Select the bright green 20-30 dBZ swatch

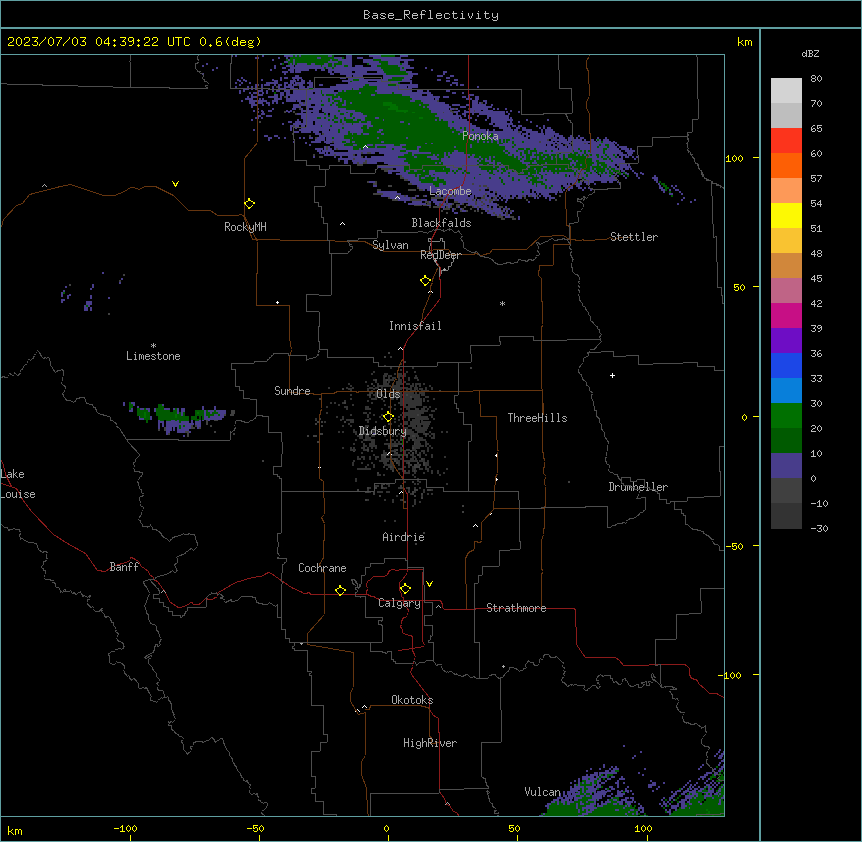[x=786, y=416]
